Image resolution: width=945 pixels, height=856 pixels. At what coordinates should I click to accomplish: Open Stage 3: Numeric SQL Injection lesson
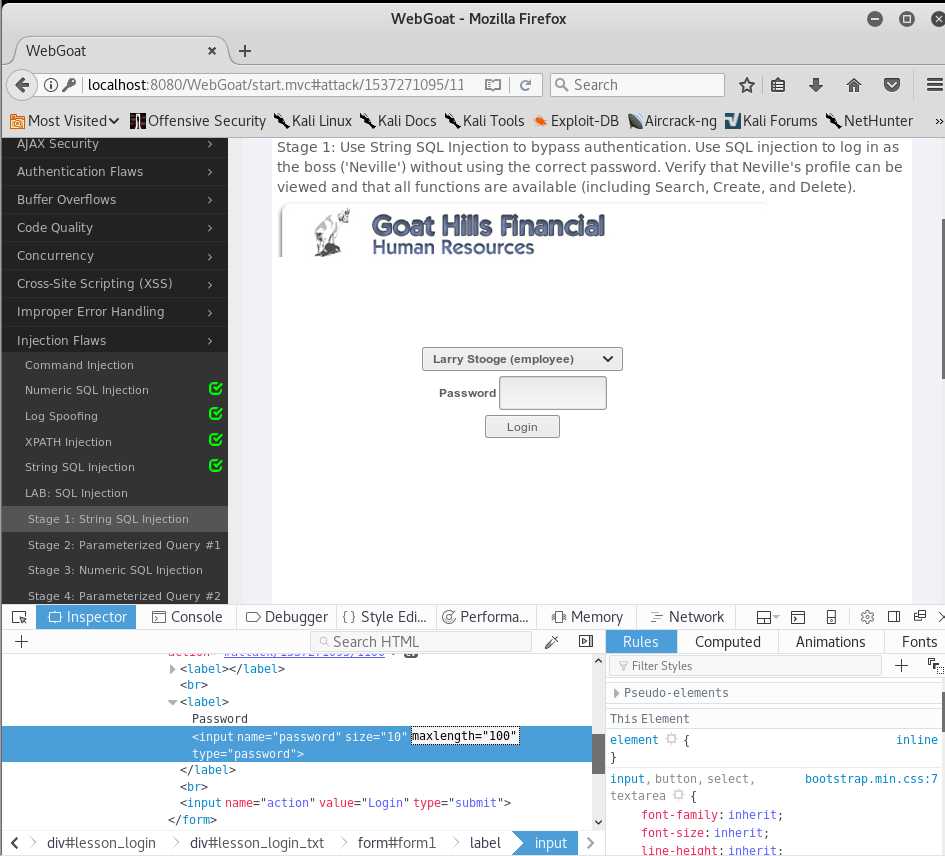(115, 570)
